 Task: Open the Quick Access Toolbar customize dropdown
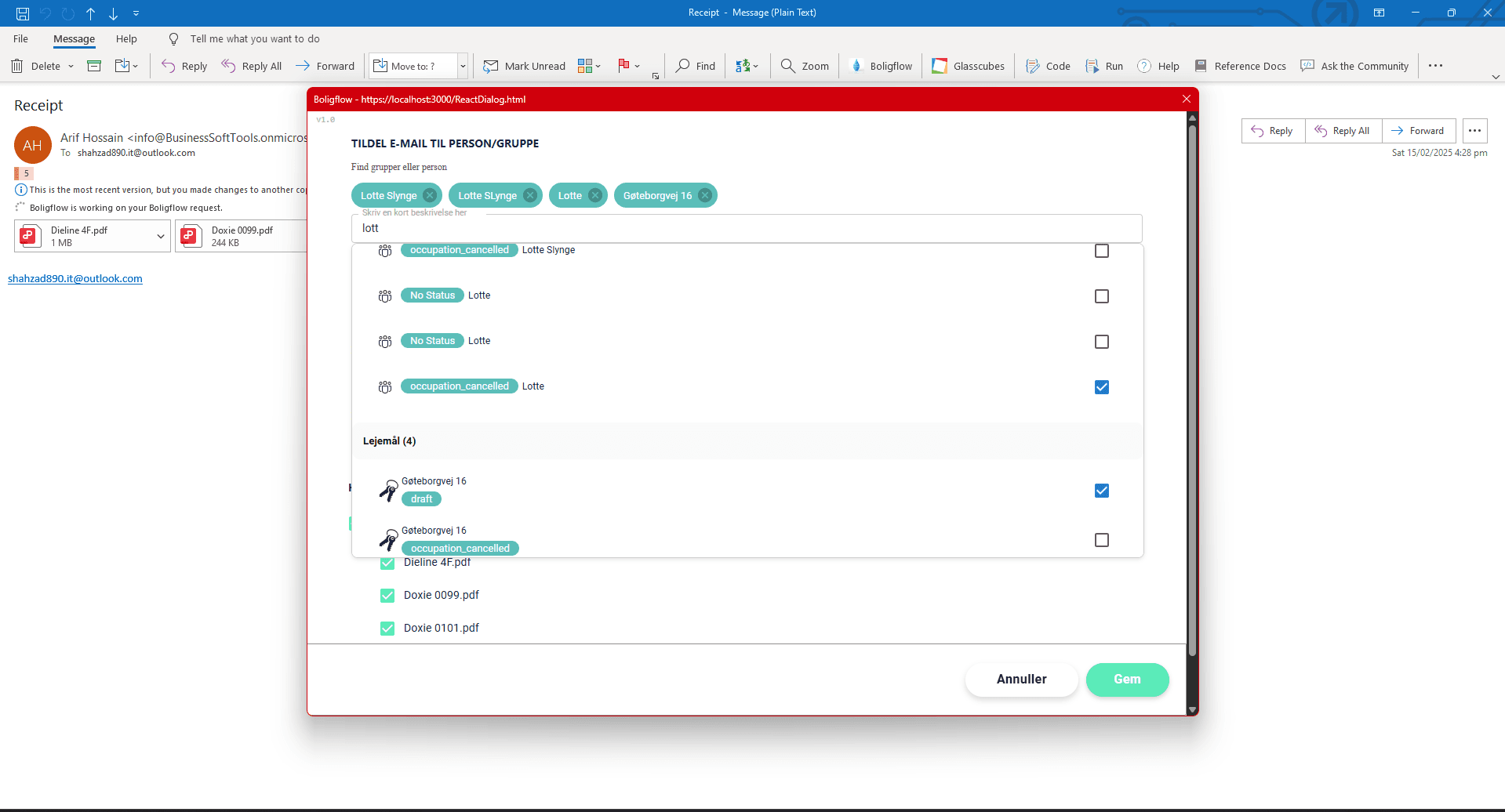point(136,13)
